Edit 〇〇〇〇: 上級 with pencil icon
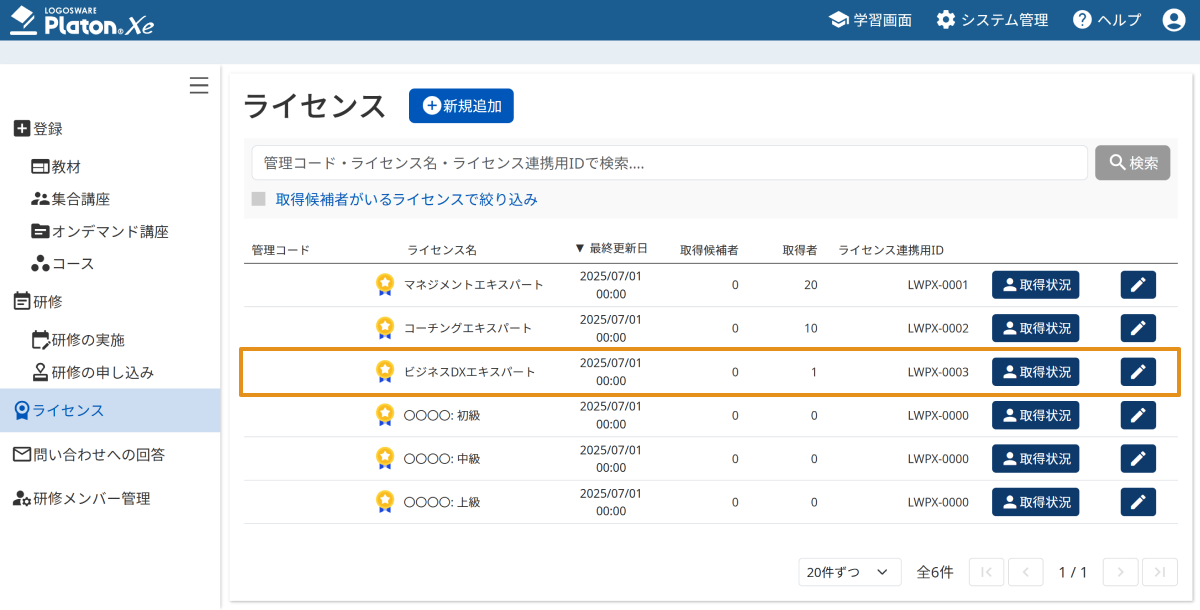1200x610 pixels. pyautogui.click(x=1138, y=502)
